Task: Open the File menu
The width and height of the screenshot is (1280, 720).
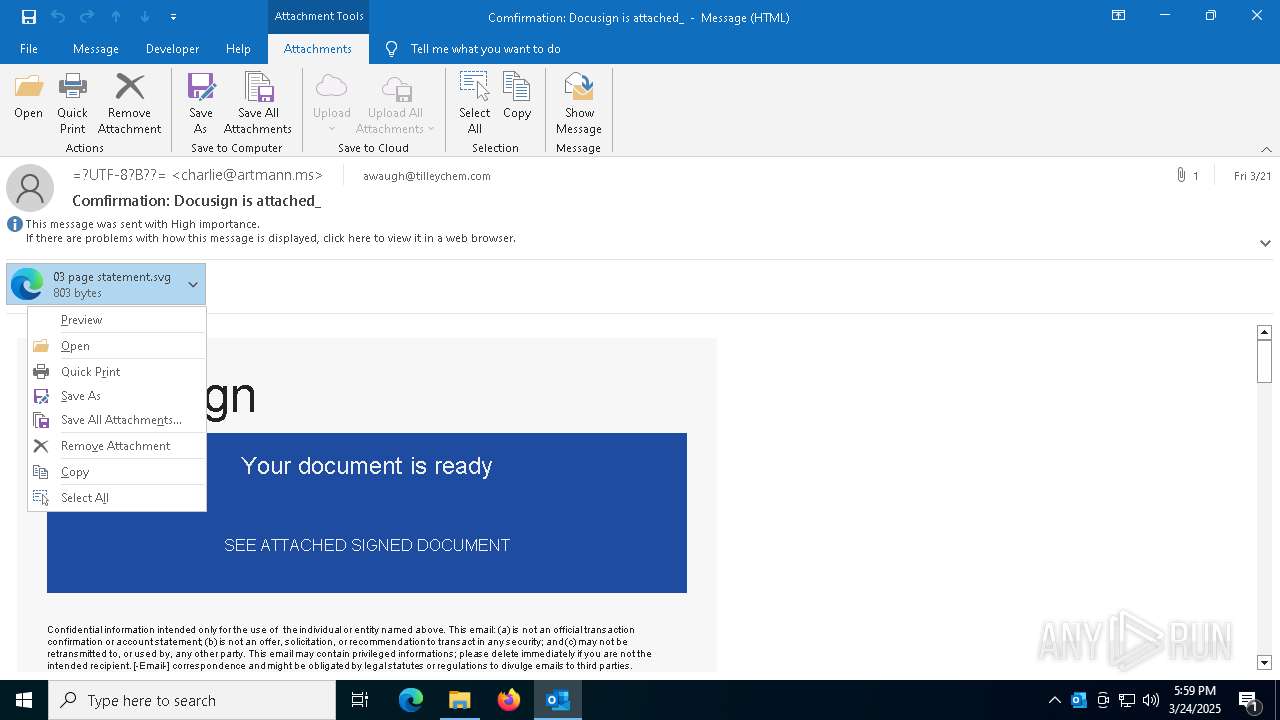Action: [x=29, y=49]
